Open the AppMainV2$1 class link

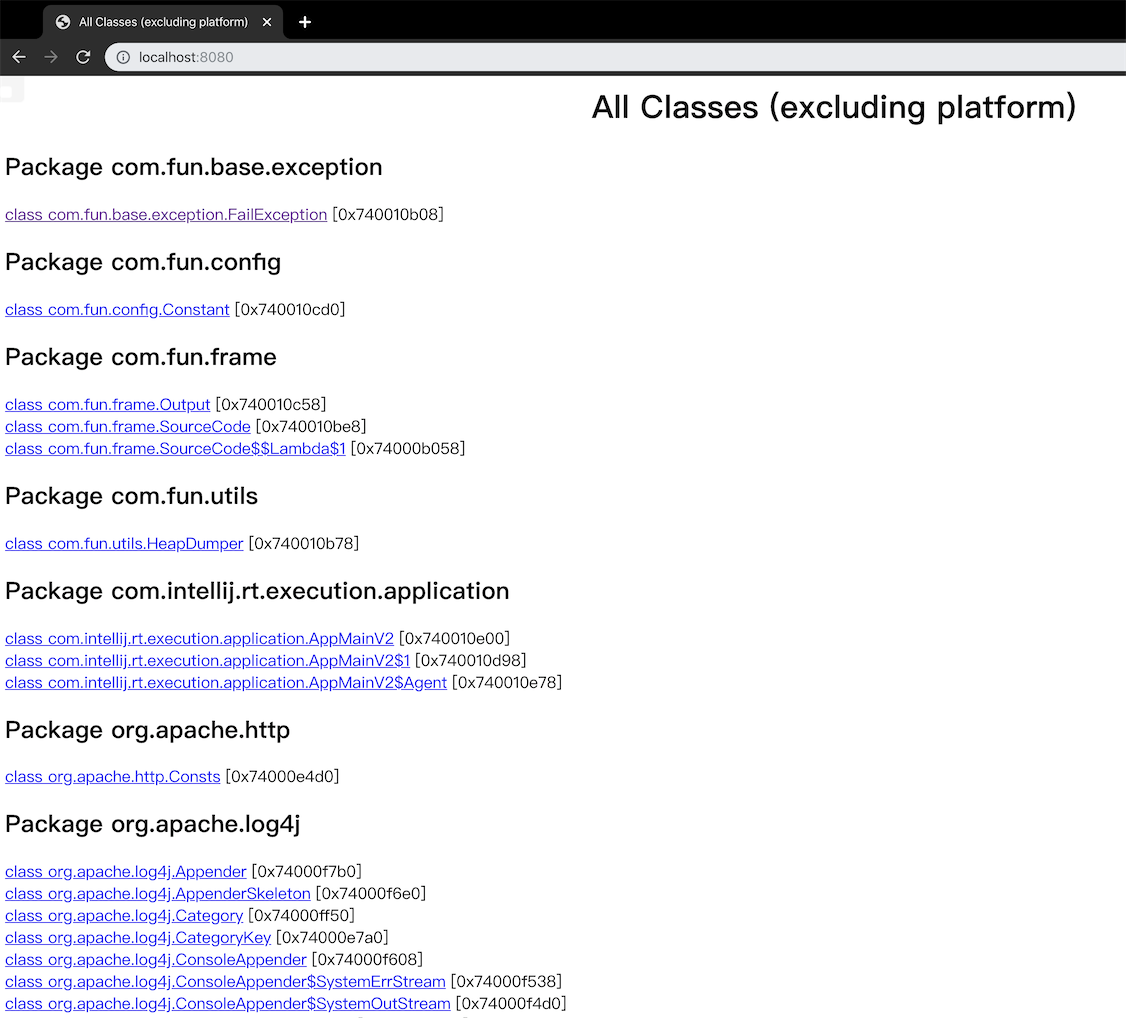pyautogui.click(x=208, y=660)
